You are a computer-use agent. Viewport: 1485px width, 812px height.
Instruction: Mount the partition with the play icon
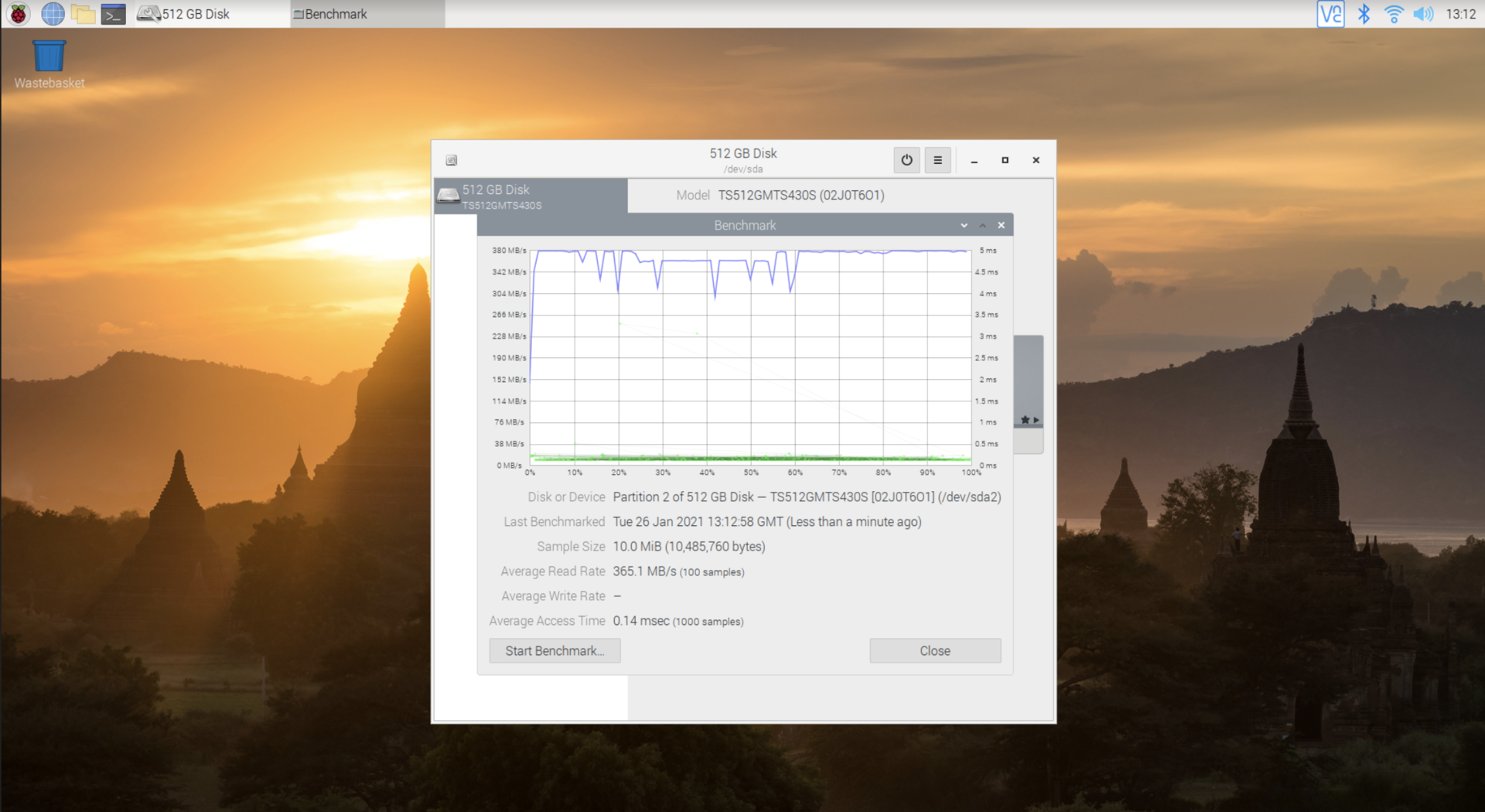tap(1036, 419)
